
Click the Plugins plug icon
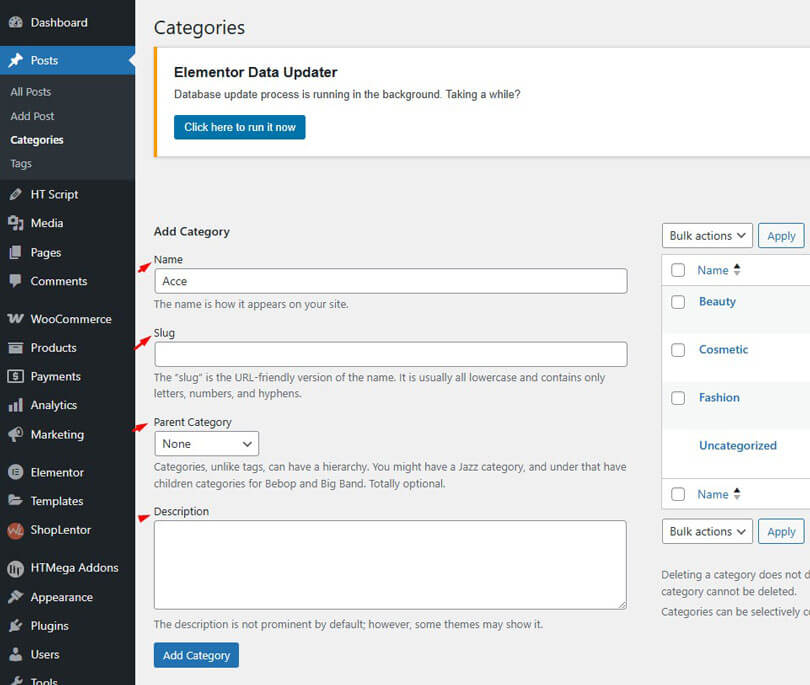click(x=15, y=626)
